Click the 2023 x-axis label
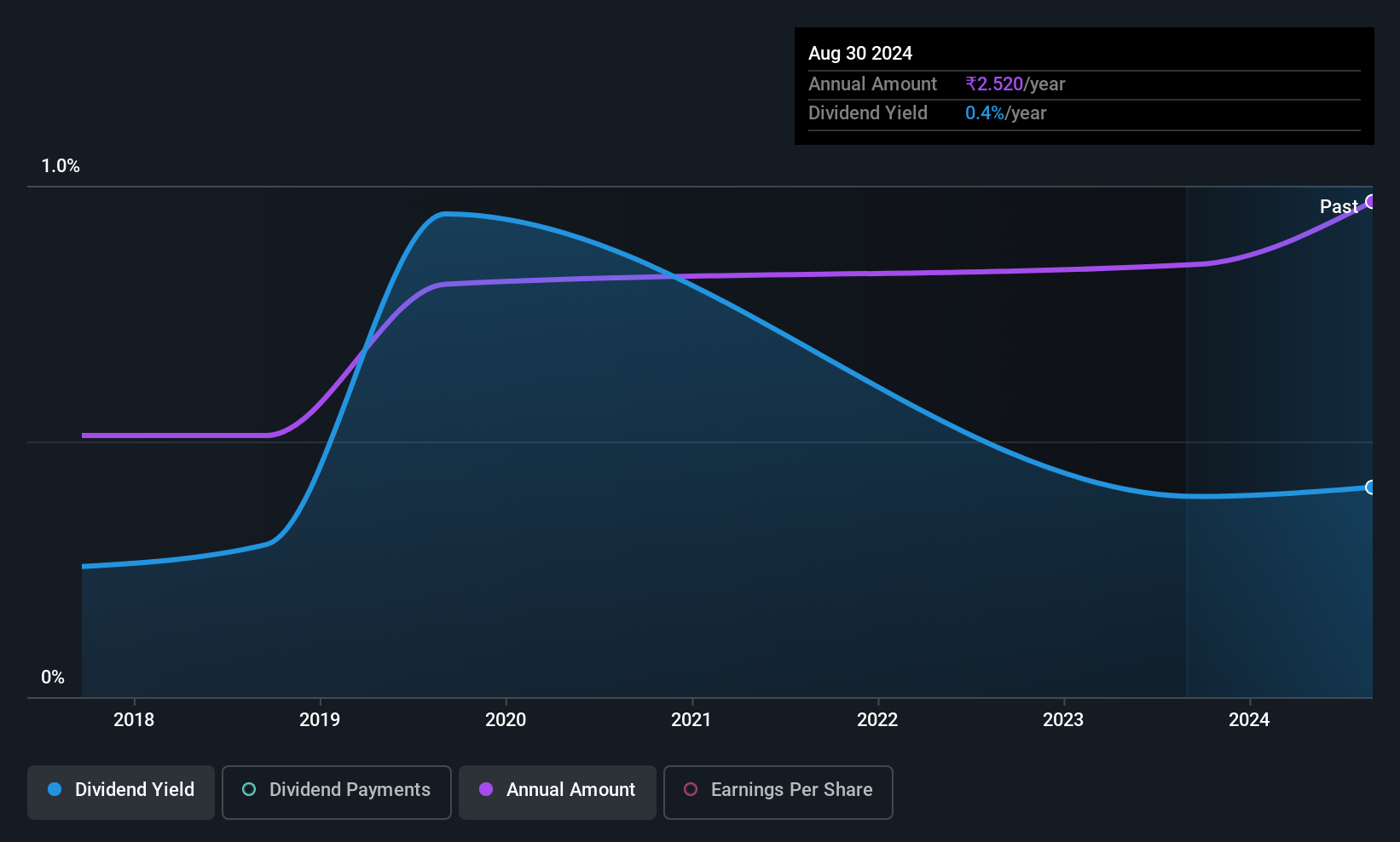The image size is (1400, 842). tap(1063, 719)
